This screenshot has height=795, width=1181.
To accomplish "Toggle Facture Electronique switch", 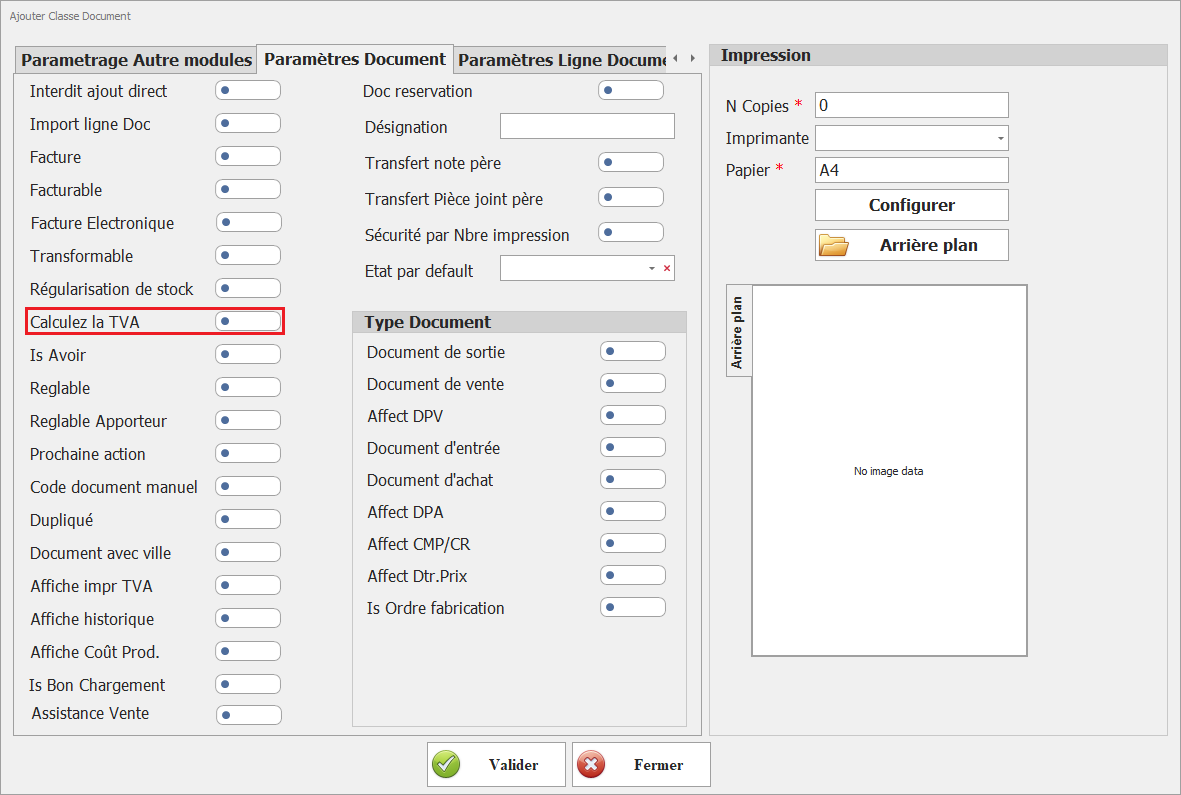I will click(x=249, y=223).
